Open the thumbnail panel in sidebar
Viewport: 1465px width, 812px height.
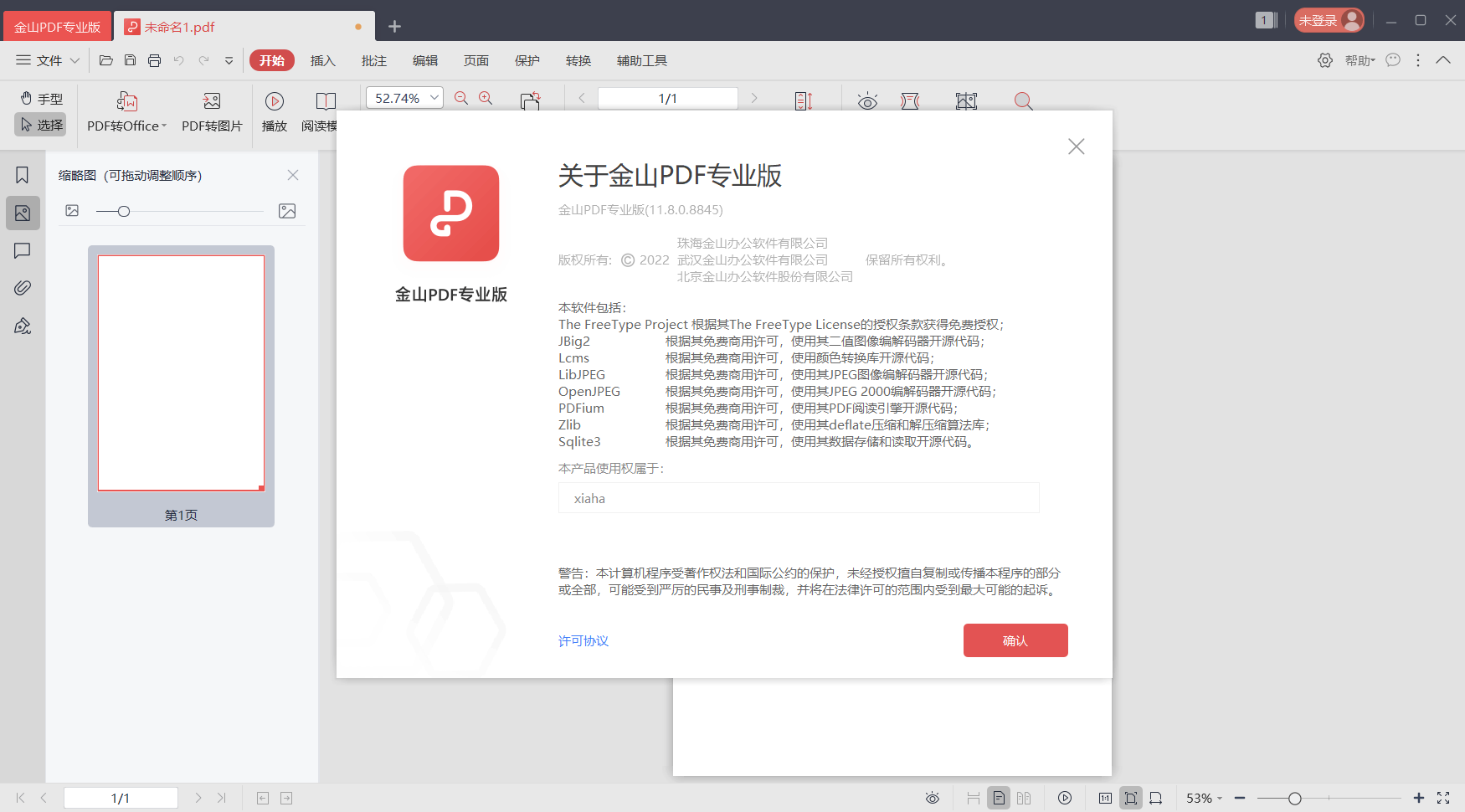coord(23,213)
